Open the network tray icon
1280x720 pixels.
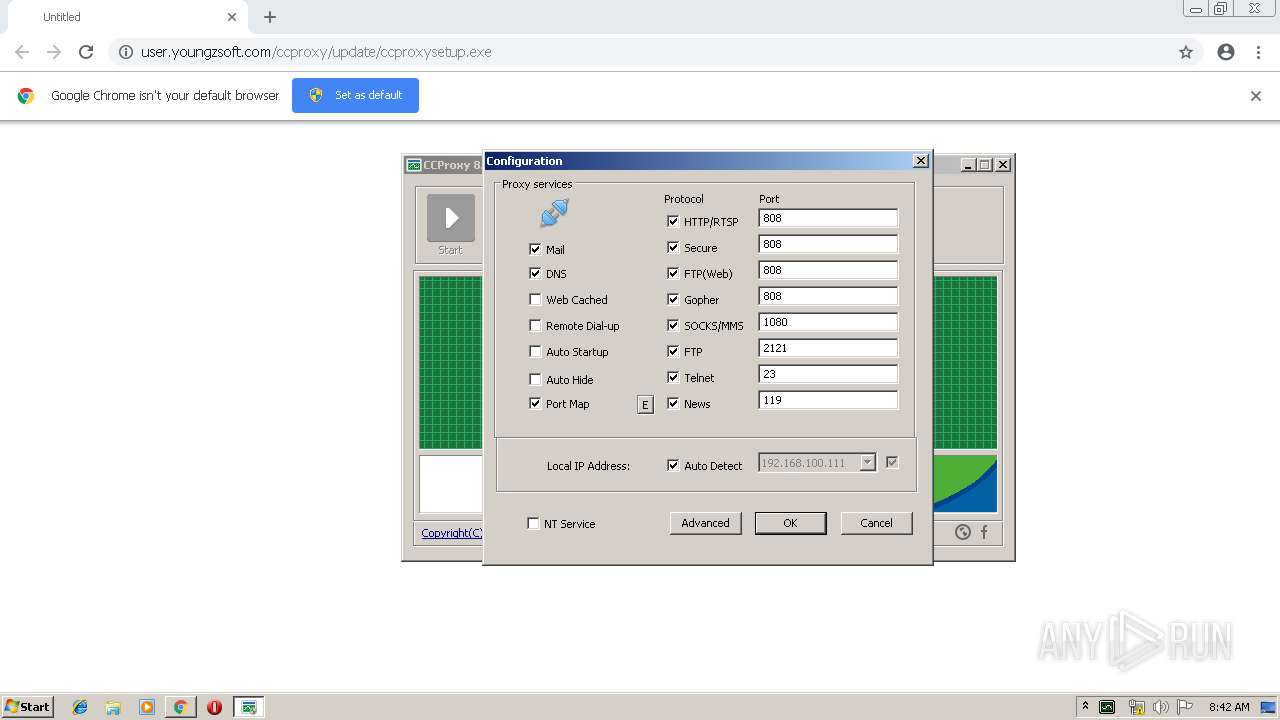pyautogui.click(x=1136, y=707)
